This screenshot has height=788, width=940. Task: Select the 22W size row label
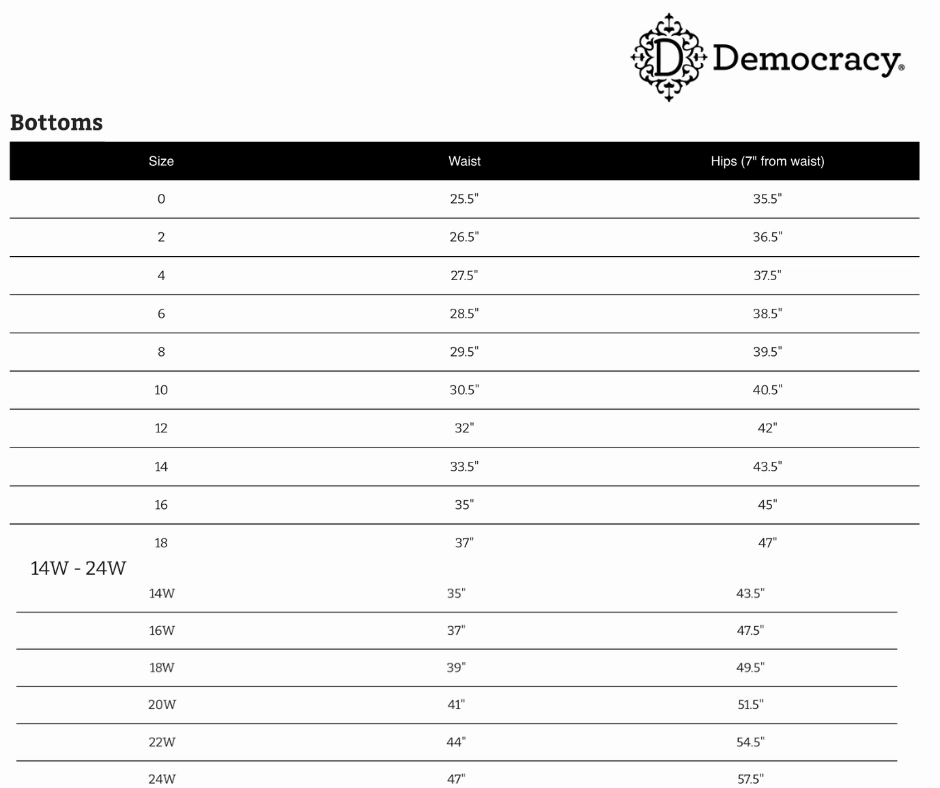coord(162,742)
